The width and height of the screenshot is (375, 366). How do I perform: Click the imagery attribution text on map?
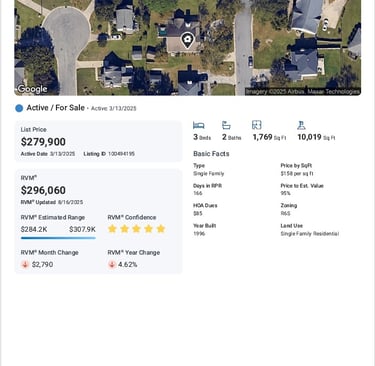pyautogui.click(x=303, y=91)
